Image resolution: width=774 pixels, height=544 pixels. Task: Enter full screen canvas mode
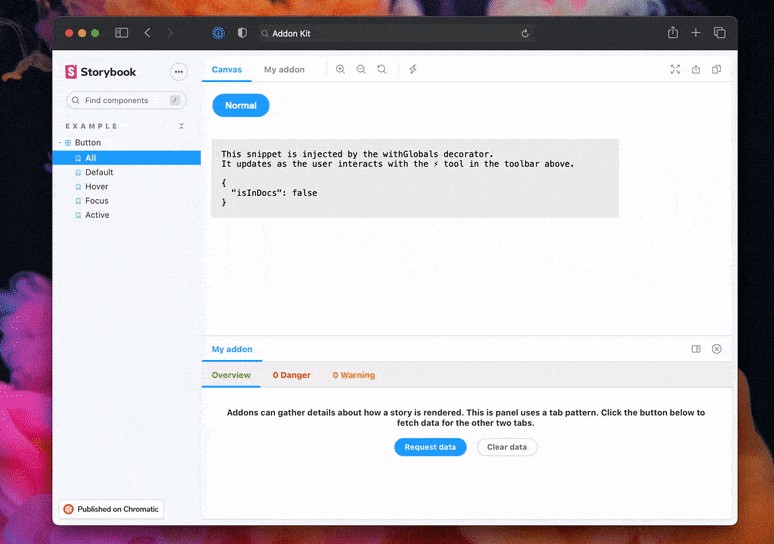pos(675,70)
